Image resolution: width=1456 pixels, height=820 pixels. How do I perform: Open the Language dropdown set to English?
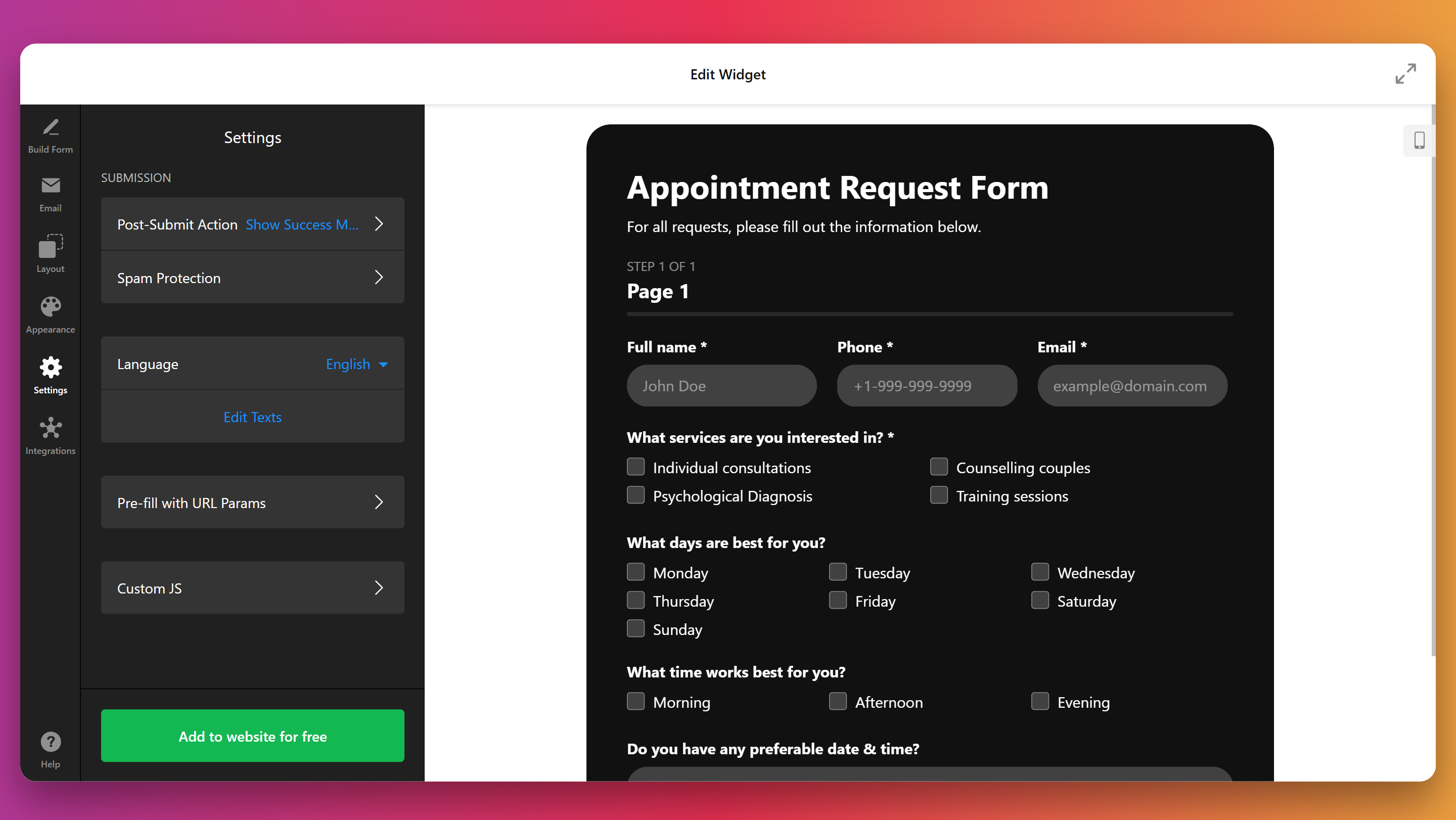click(356, 364)
